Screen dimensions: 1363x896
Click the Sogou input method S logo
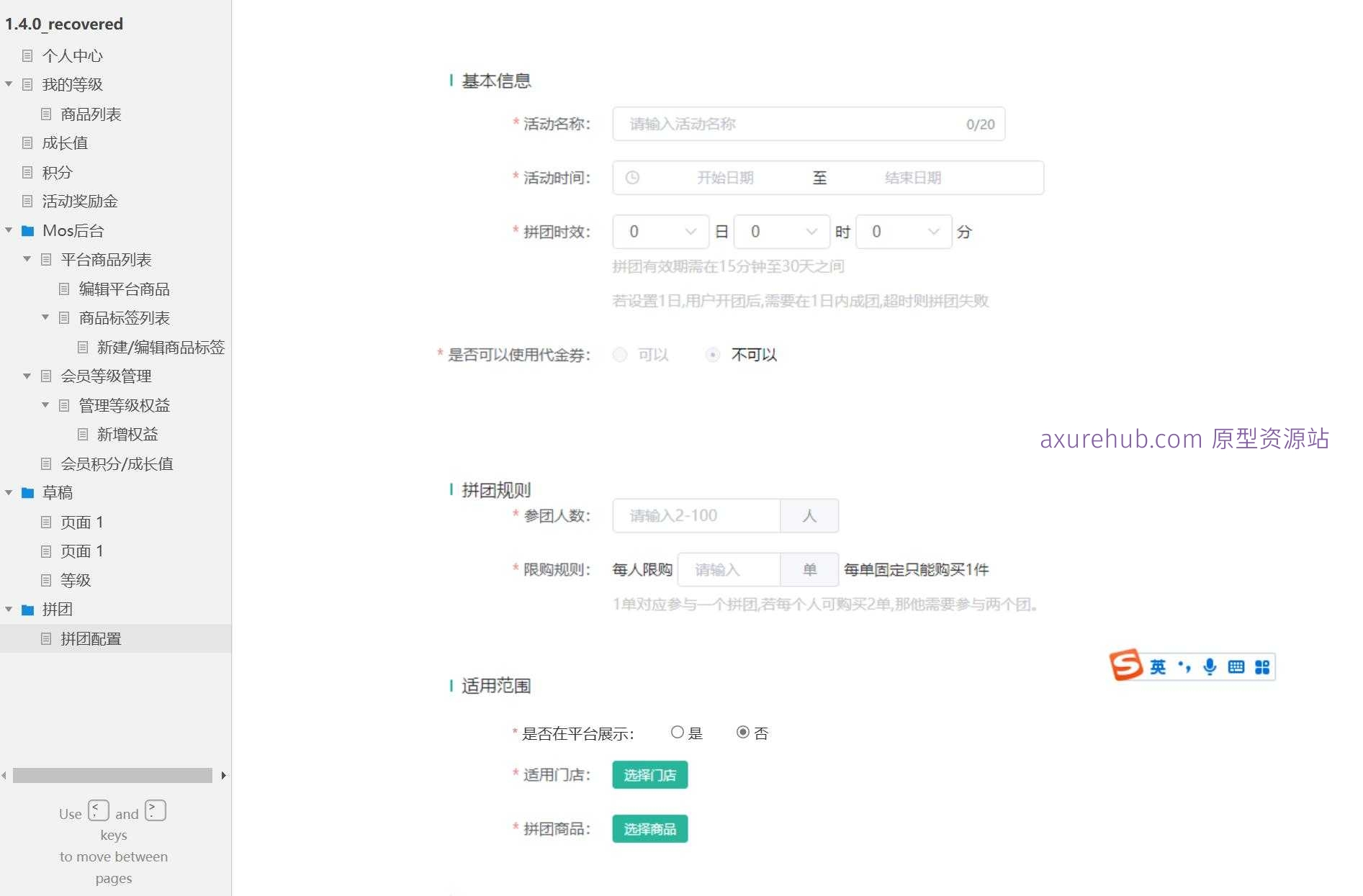tap(1127, 666)
